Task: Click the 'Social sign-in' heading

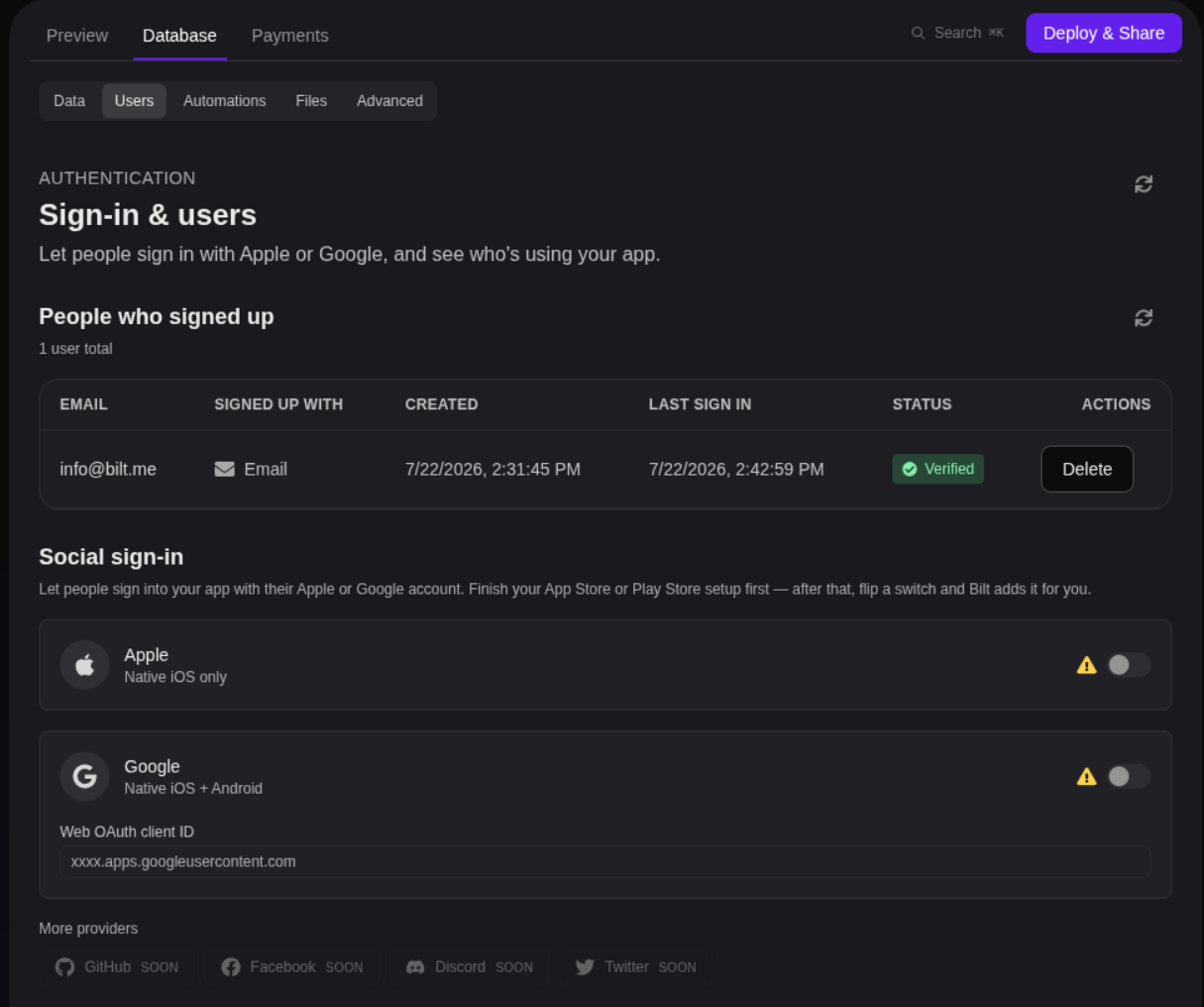Action: [111, 557]
